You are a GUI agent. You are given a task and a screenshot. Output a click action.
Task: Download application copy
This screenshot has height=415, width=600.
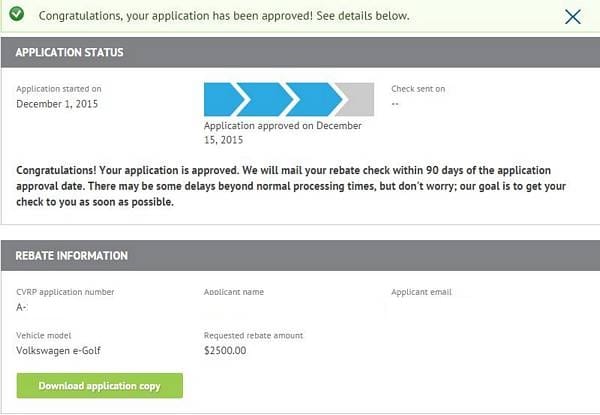[x=100, y=385]
